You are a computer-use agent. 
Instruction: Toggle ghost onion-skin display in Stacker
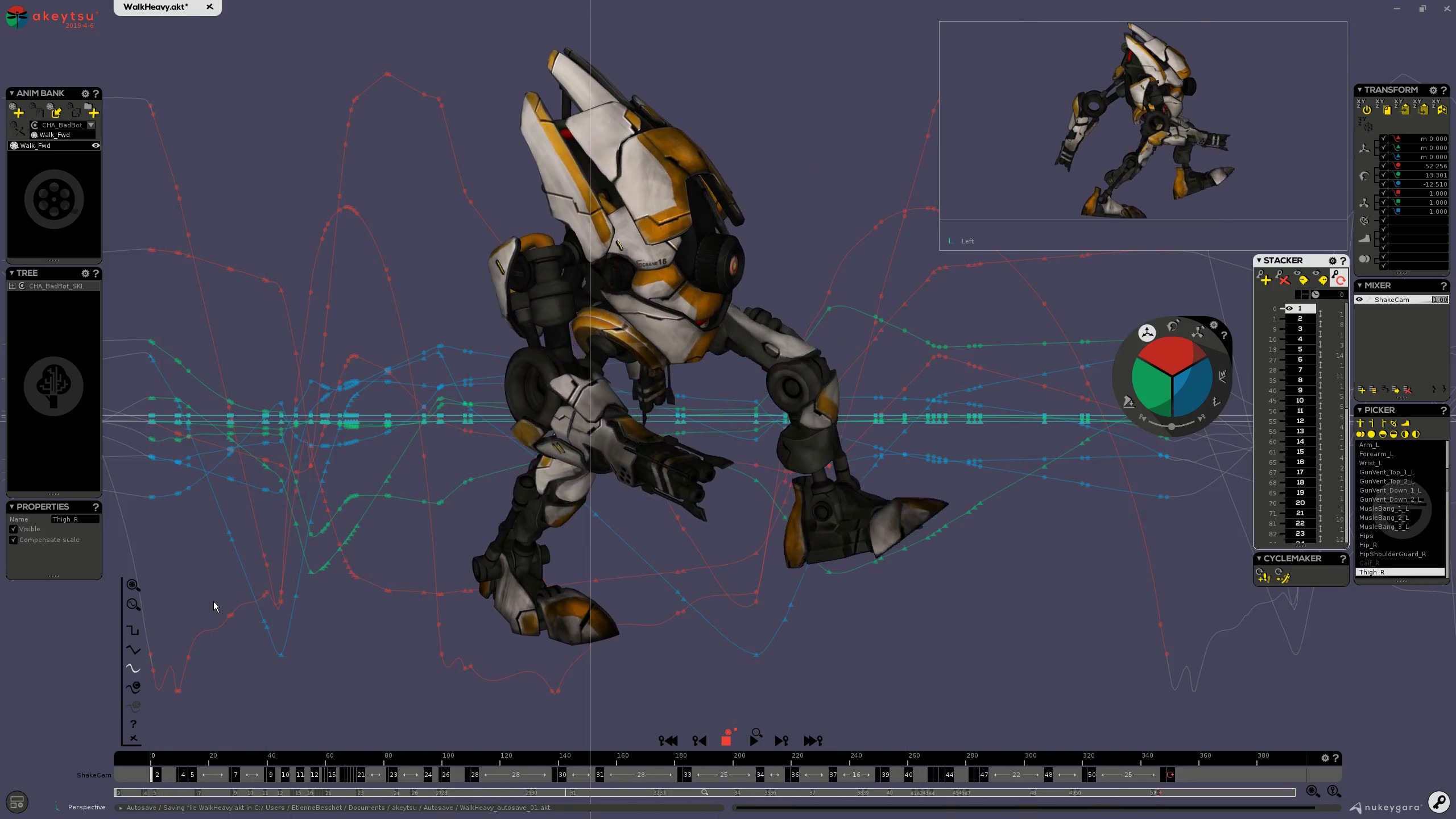click(x=1302, y=280)
